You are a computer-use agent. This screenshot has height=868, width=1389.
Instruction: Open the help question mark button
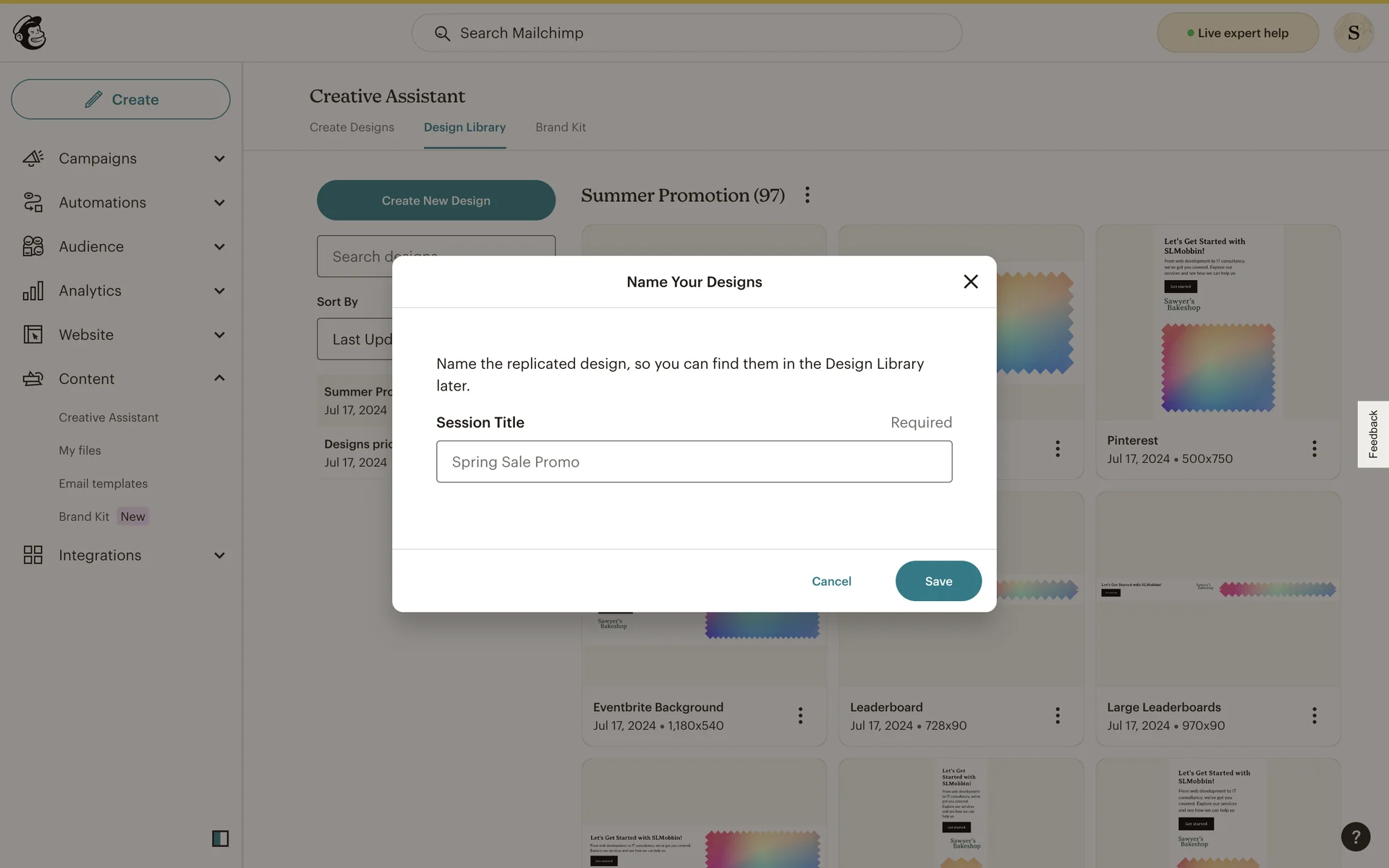click(x=1355, y=837)
